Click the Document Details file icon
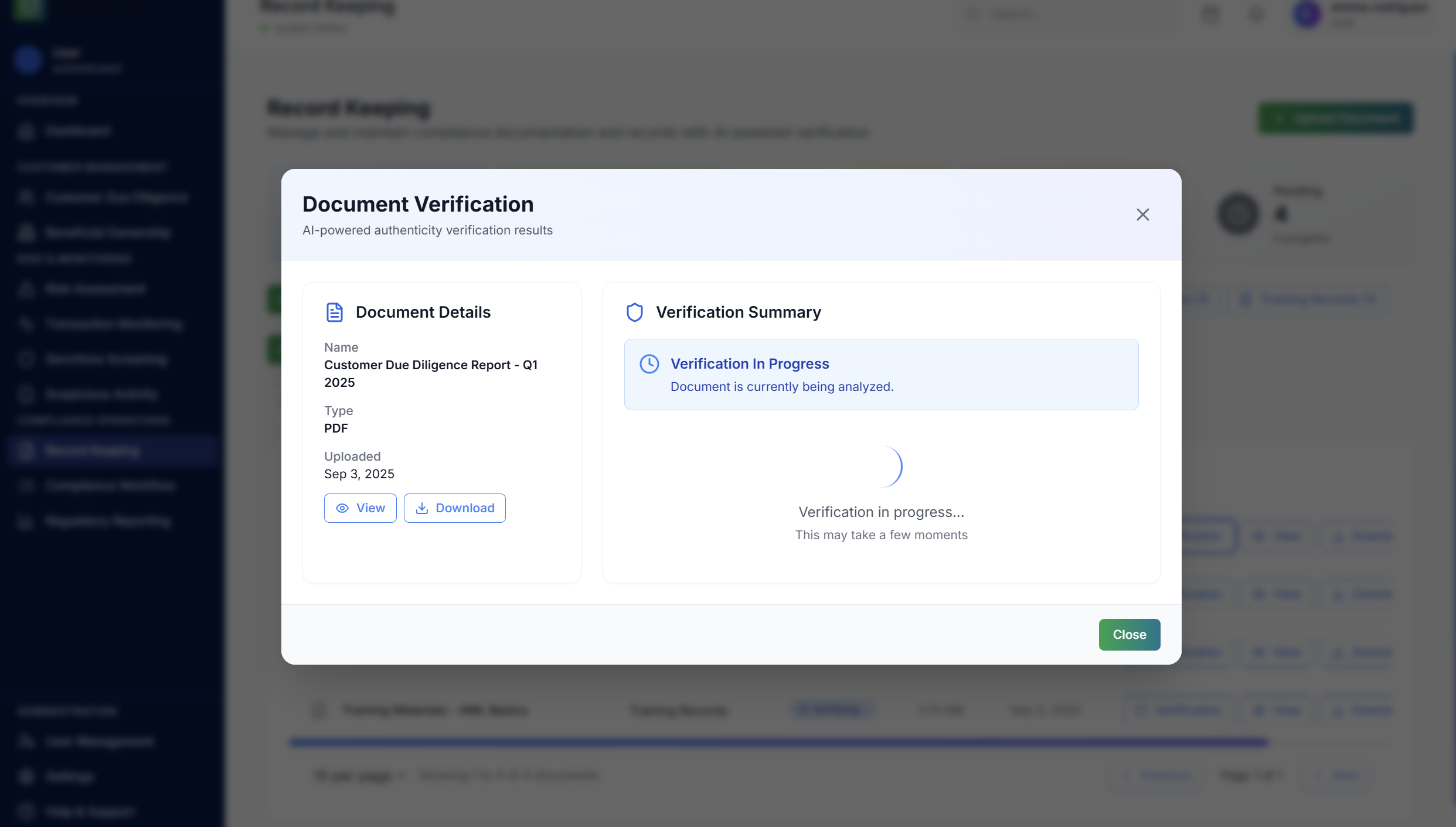This screenshot has width=1456, height=827. [334, 312]
